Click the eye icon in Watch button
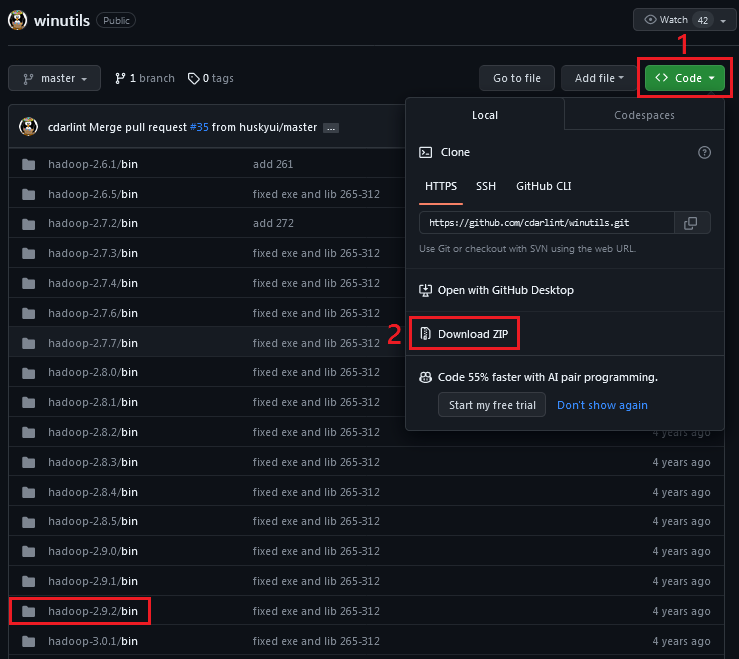 pyautogui.click(x=650, y=20)
